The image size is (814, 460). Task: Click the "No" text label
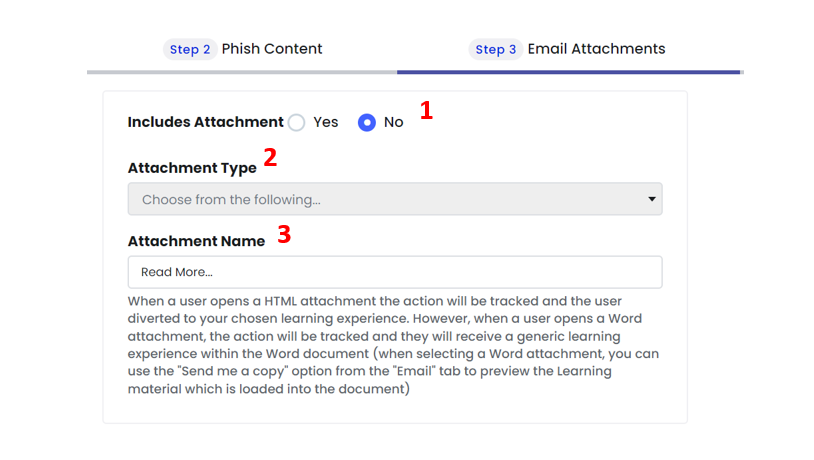click(x=394, y=122)
